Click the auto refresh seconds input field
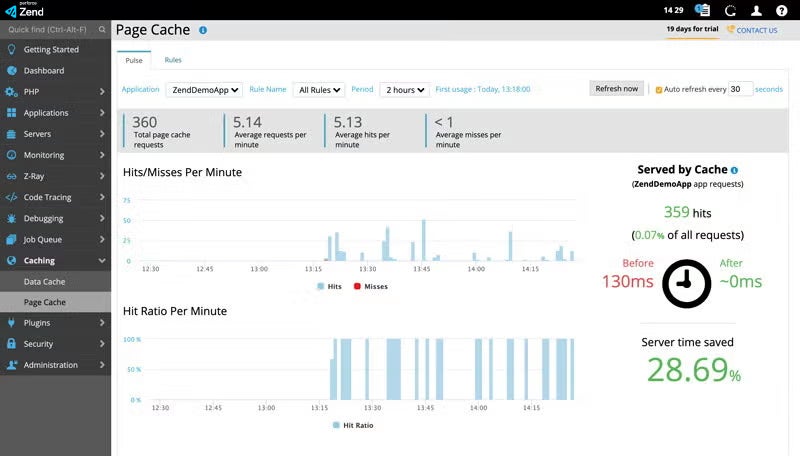Viewport: 800px width, 456px height. pyautogui.click(x=740, y=89)
